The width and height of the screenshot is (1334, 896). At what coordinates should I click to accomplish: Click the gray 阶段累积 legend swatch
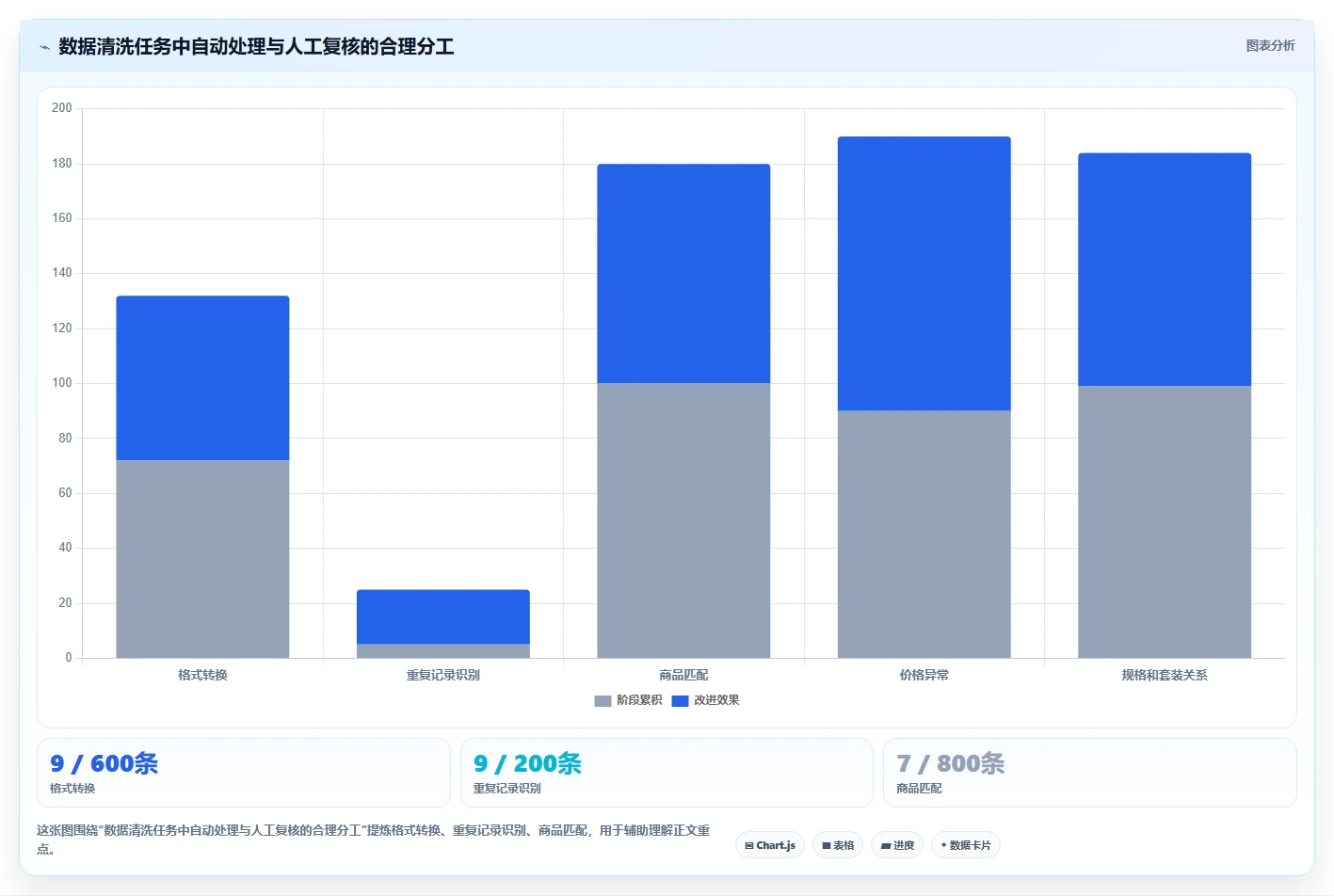[x=603, y=701]
